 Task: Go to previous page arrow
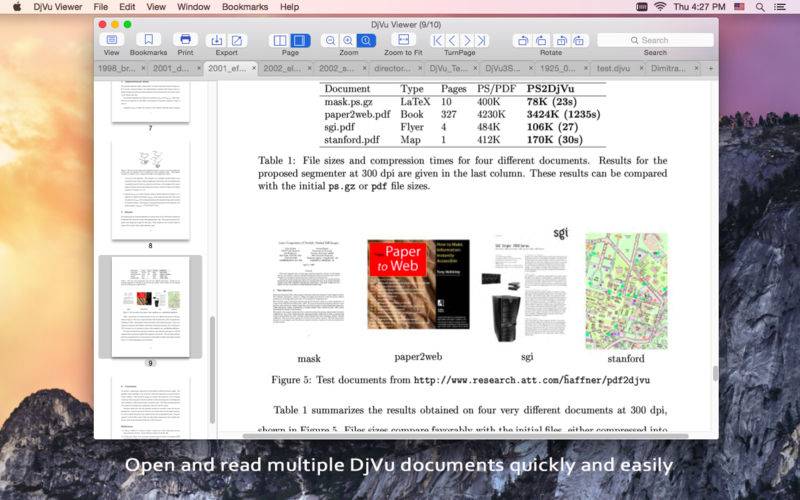point(452,40)
